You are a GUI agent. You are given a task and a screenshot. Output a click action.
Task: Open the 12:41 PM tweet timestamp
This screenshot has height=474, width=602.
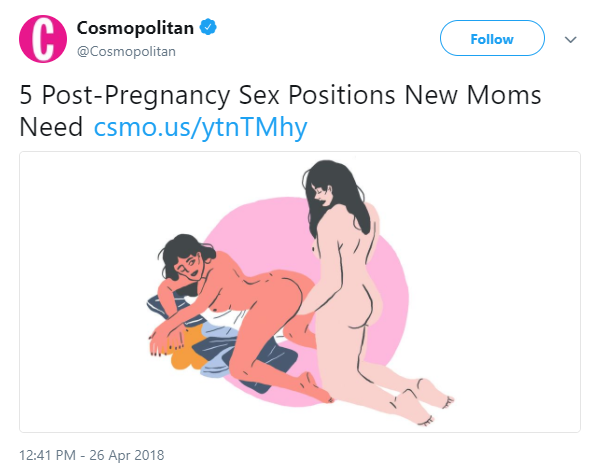[47, 455]
